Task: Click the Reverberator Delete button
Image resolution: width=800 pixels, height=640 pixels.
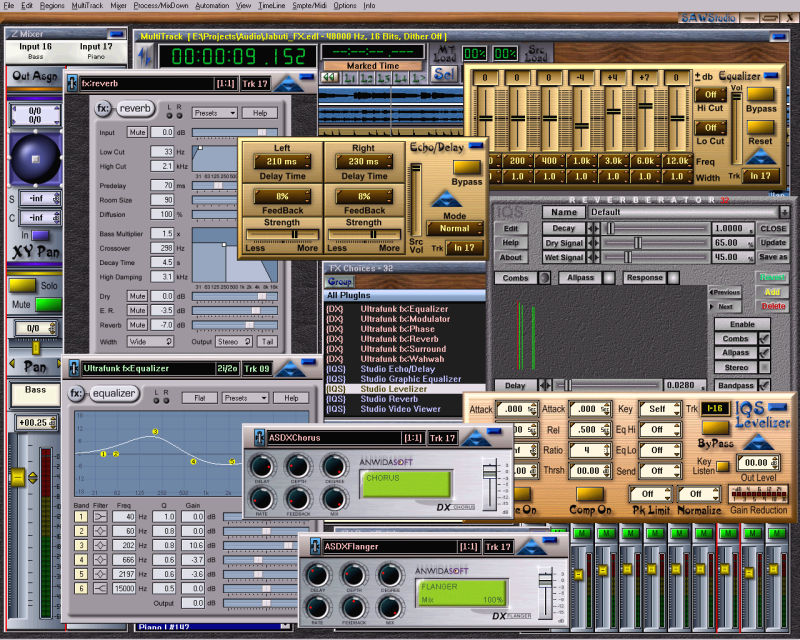Action: [773, 306]
